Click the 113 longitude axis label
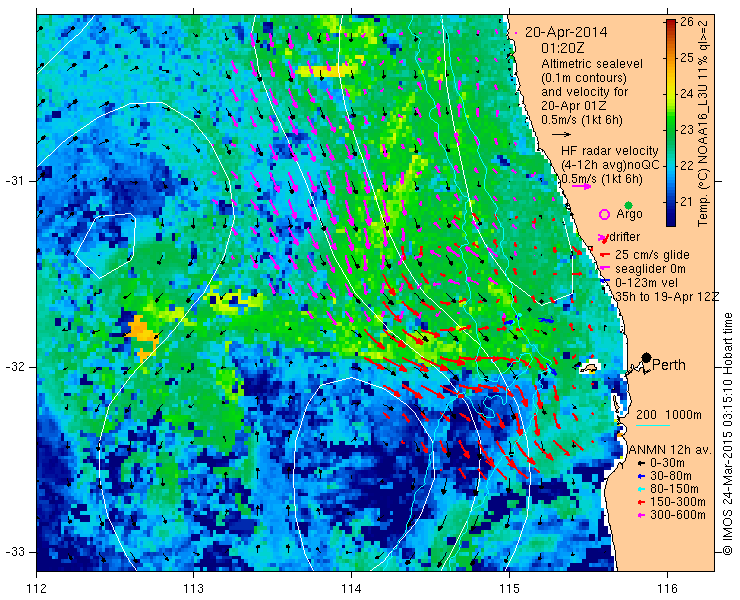This screenshot has height=600, width=740. pos(193,589)
